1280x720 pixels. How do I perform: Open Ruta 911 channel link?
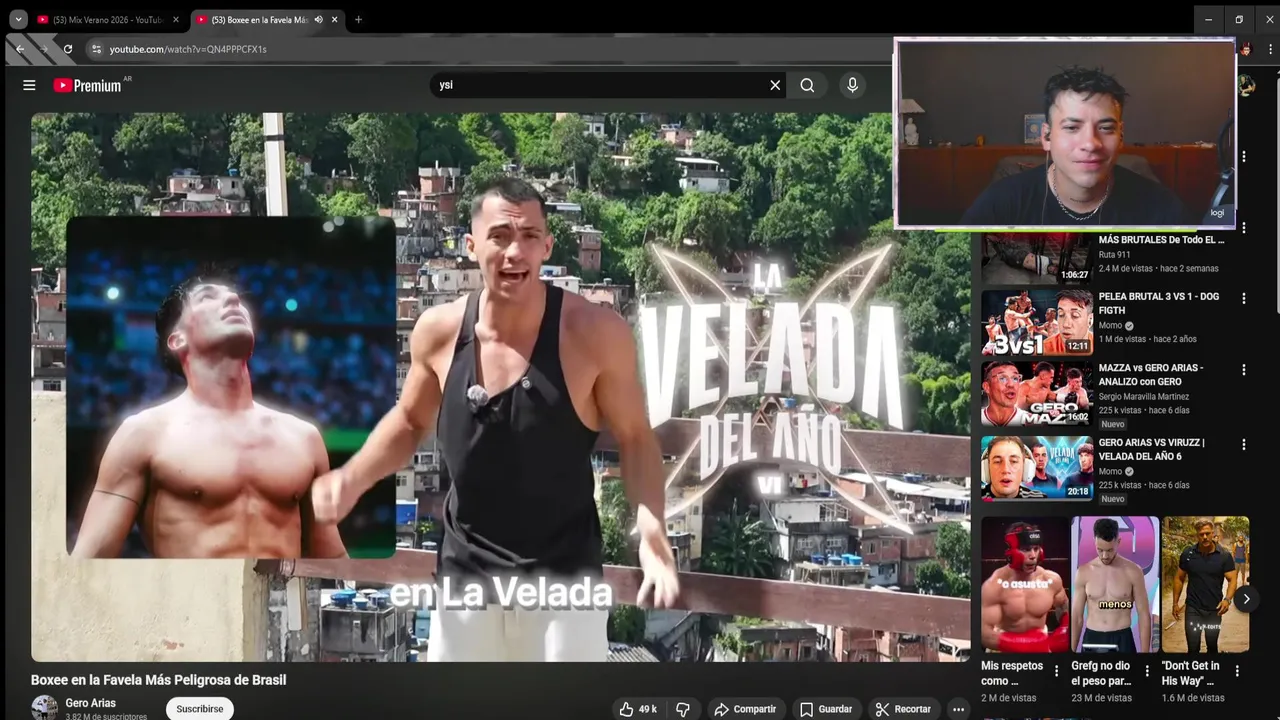click(1114, 255)
